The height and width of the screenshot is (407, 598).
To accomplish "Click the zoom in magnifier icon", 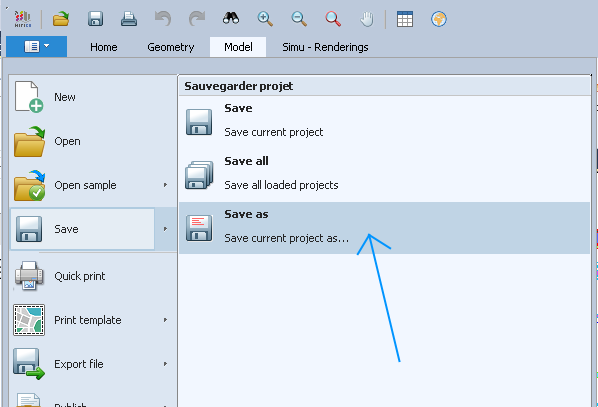I will click(x=265, y=19).
